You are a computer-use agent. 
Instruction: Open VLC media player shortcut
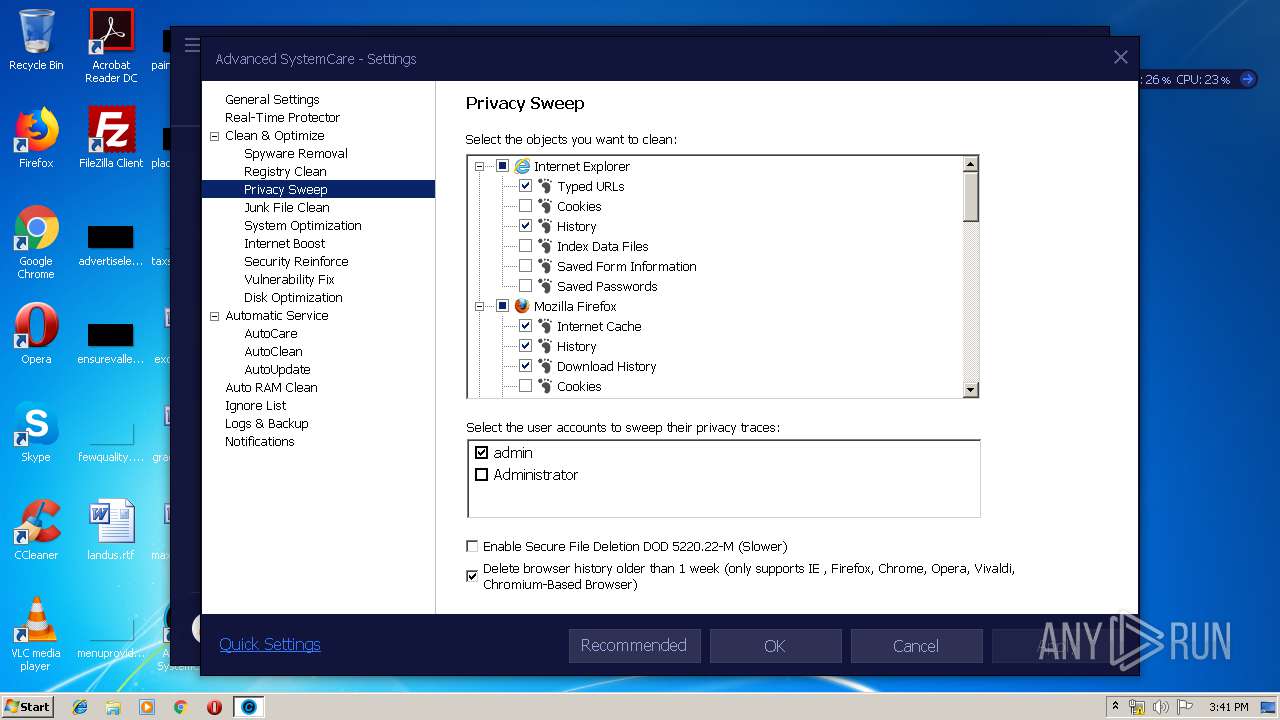(36, 634)
